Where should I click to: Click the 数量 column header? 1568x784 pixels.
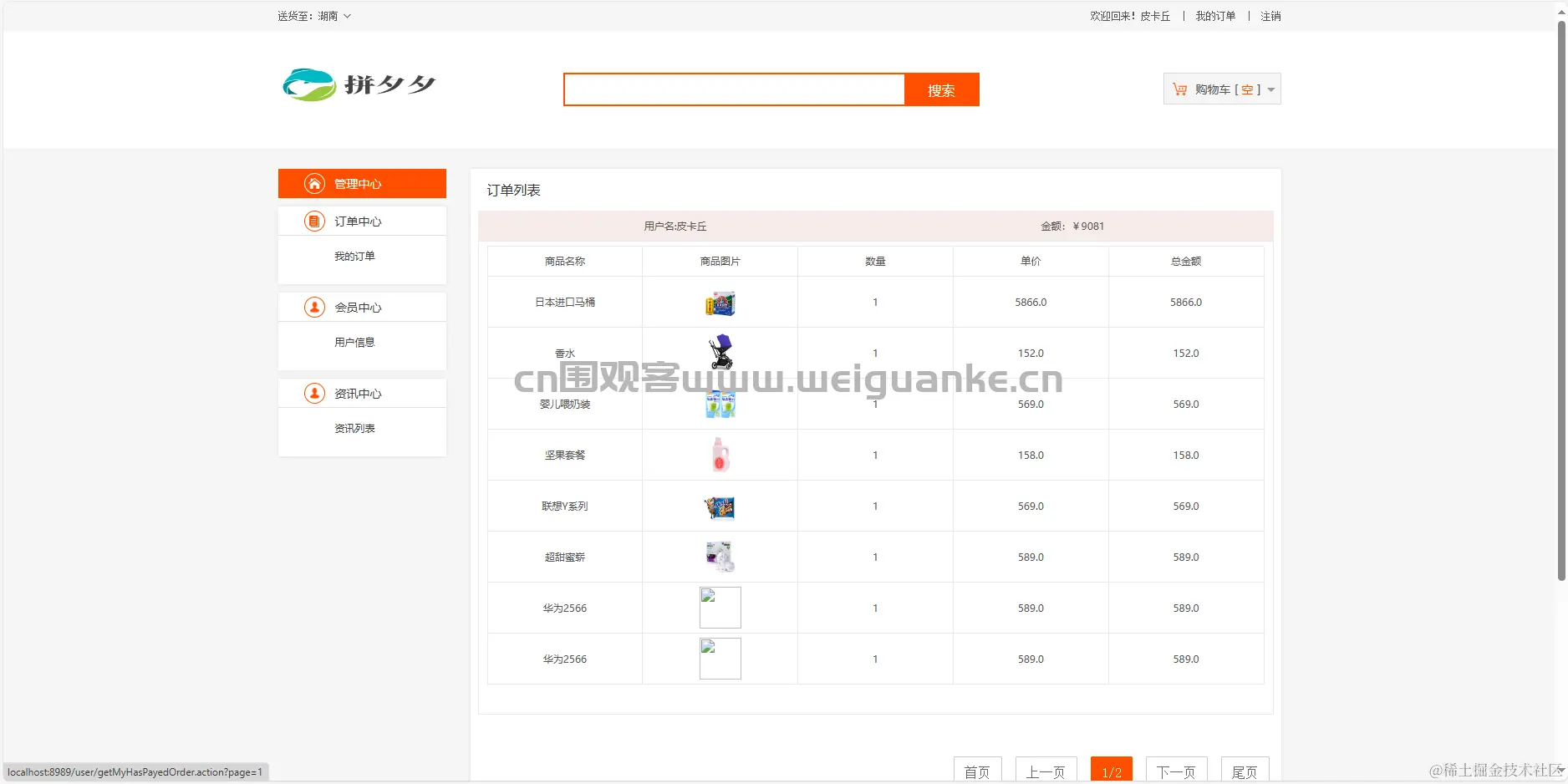coord(875,262)
